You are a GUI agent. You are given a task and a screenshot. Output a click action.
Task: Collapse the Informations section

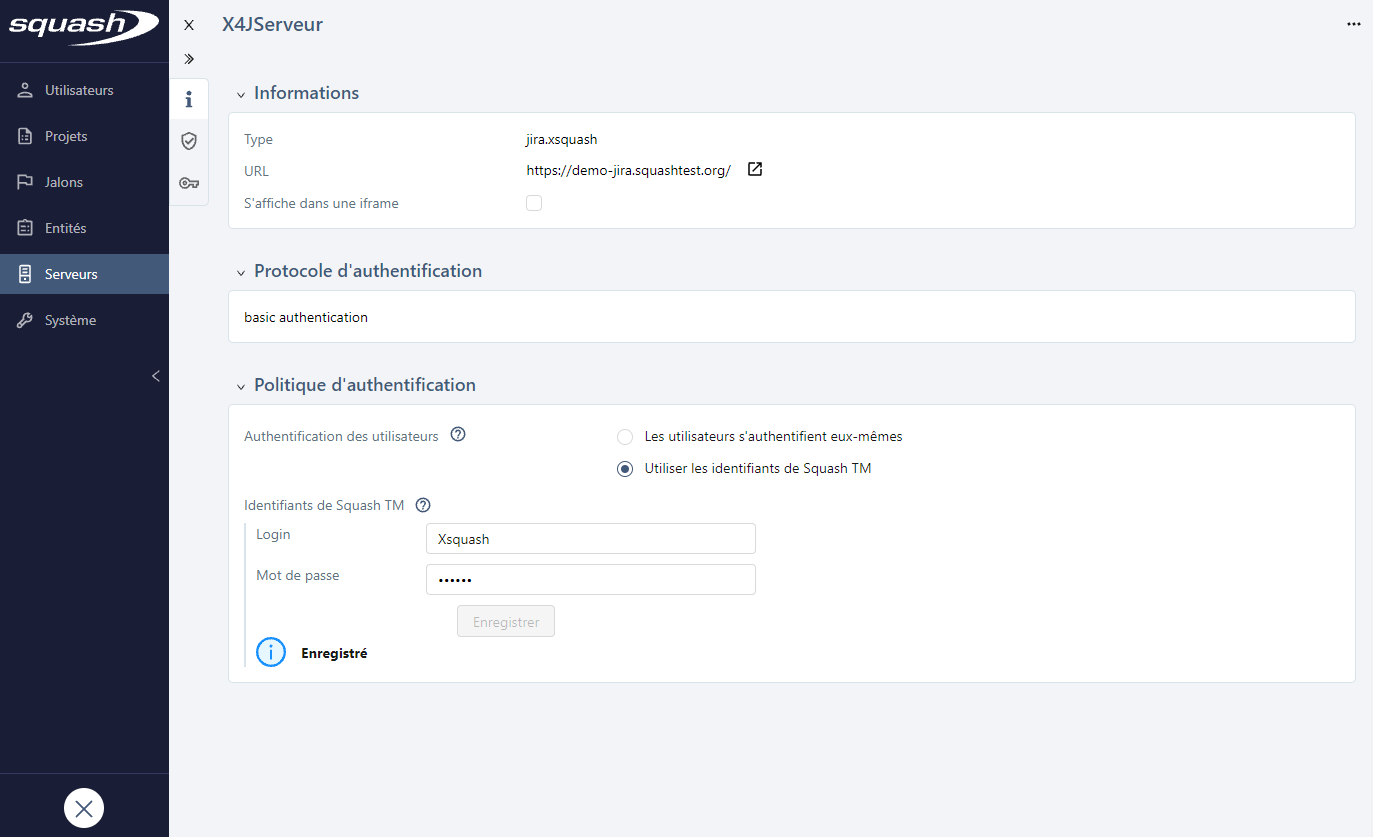click(241, 92)
